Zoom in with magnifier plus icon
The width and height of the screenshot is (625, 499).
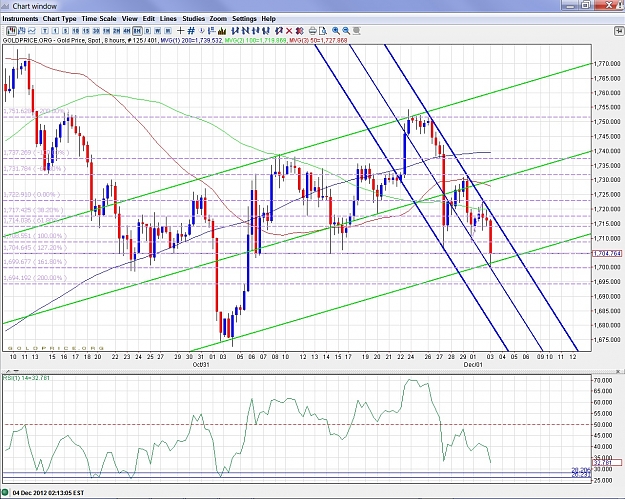tap(336, 31)
